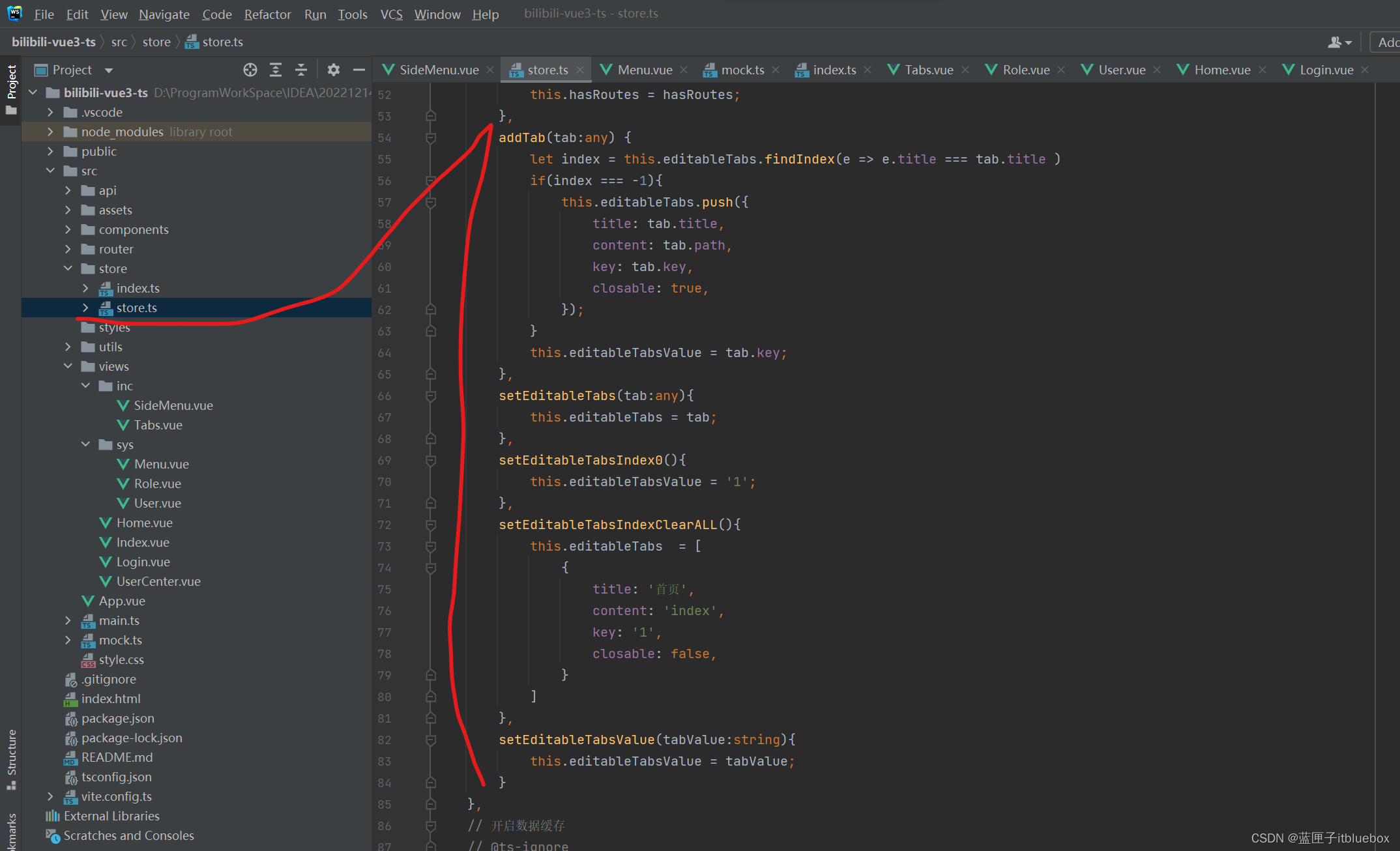
Task: Close the store.ts editor tab
Action: point(580,70)
